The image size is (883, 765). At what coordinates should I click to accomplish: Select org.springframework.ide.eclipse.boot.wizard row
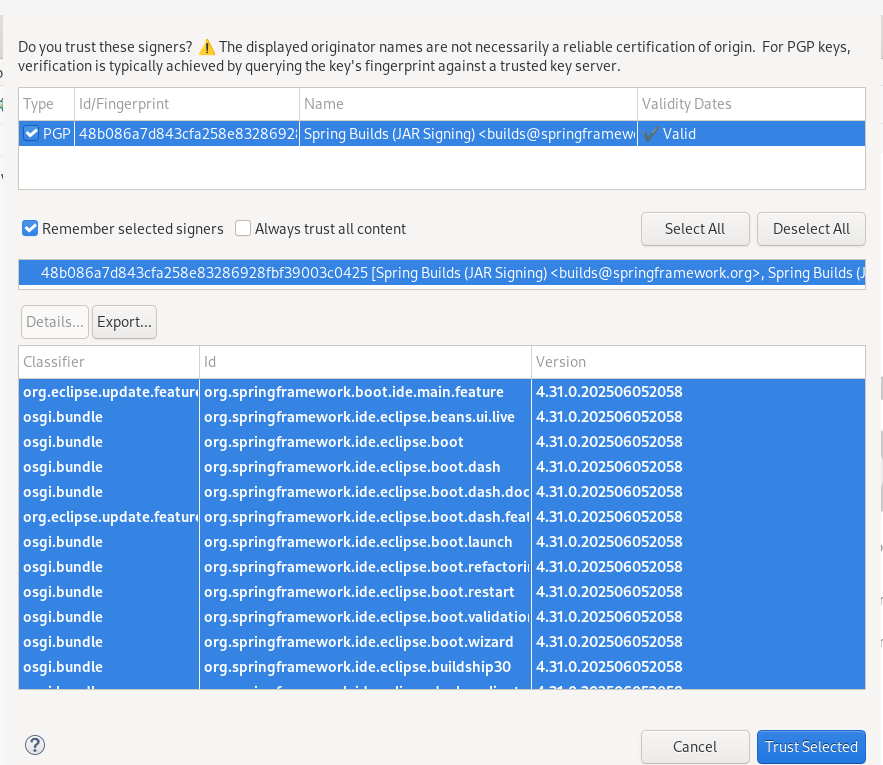point(442,642)
